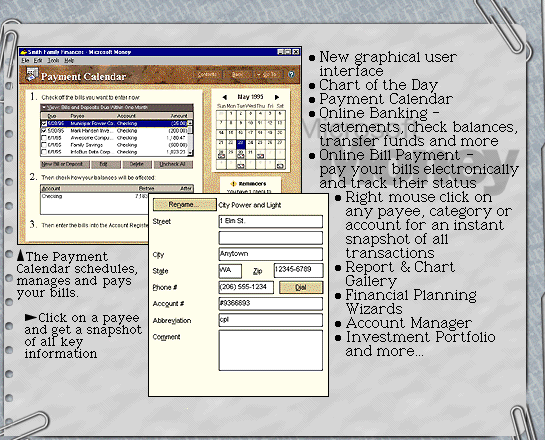
Task: Click the empty second street address field
Action: coord(270,238)
